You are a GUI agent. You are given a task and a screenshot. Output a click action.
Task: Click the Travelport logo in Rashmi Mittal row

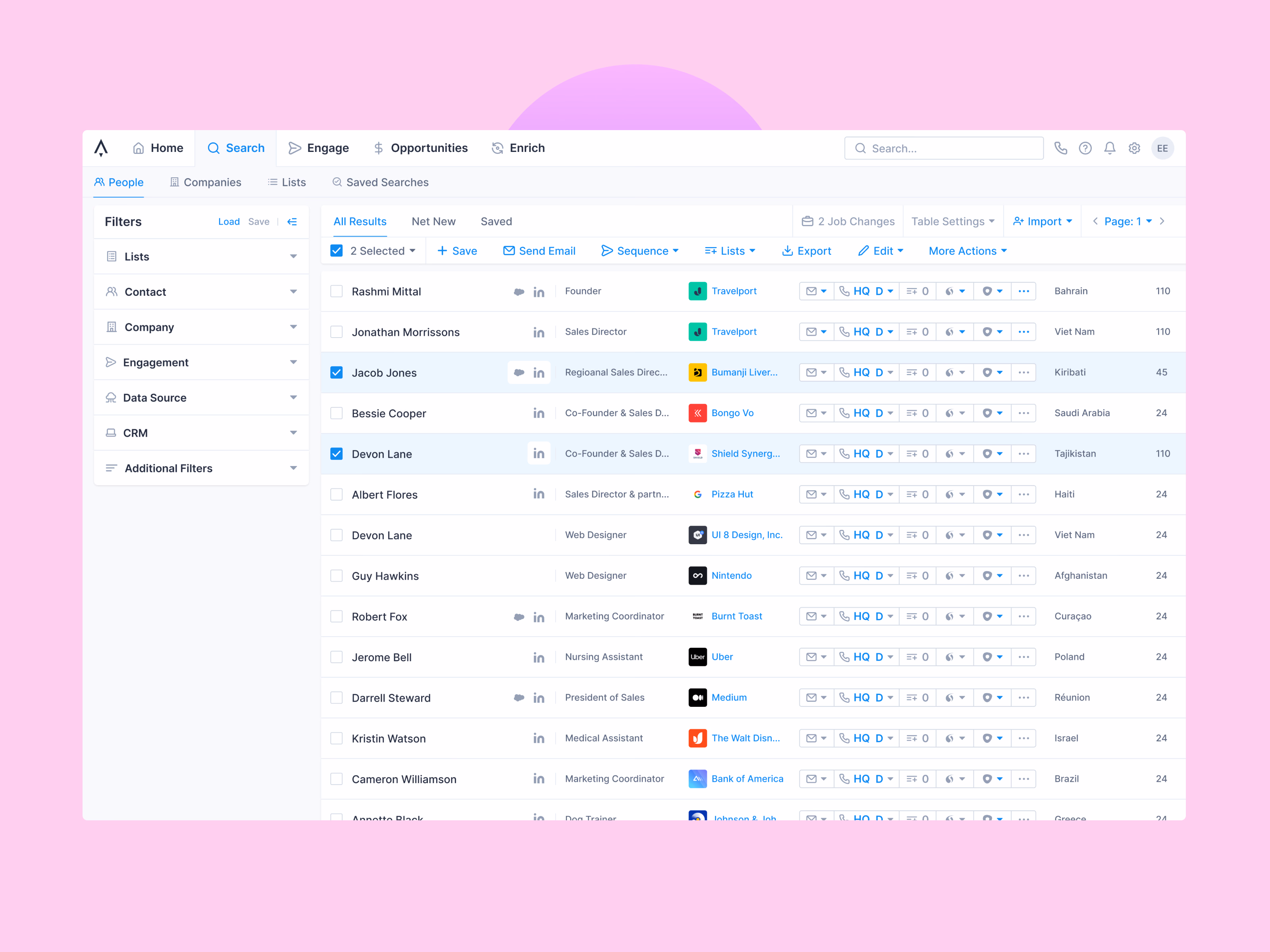tap(698, 292)
